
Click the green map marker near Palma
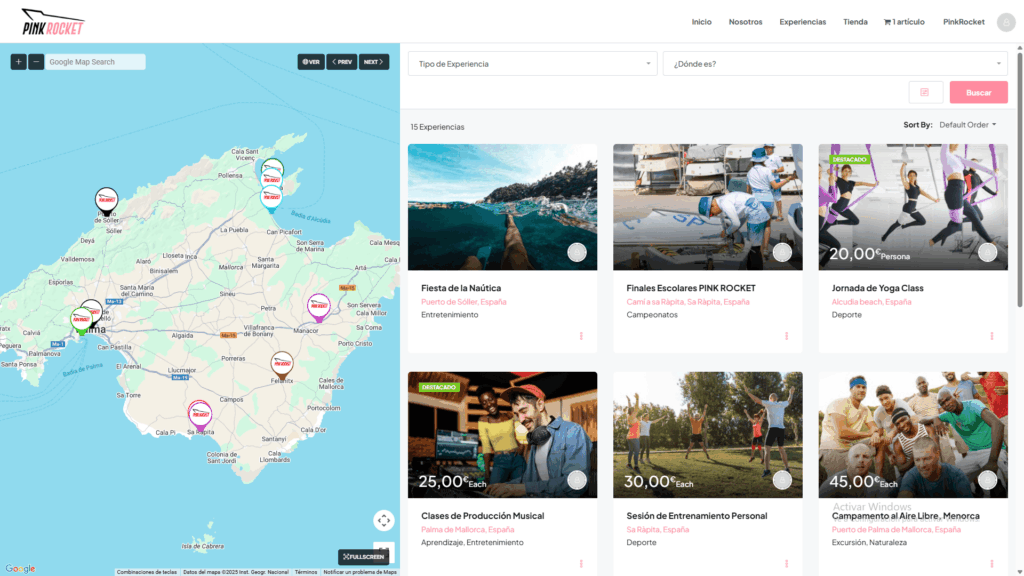81,321
